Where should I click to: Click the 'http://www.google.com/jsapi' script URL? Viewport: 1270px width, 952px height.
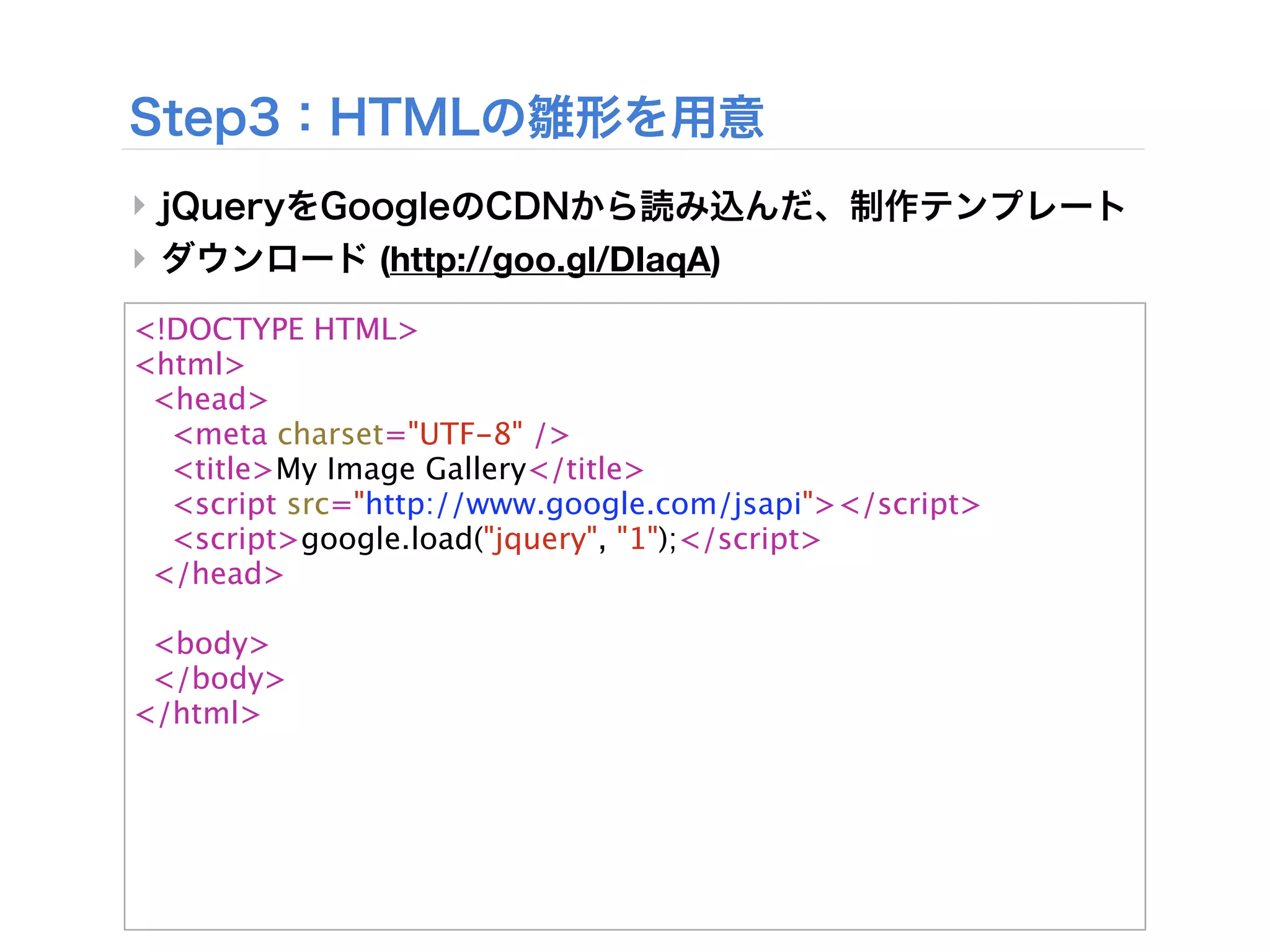pyautogui.click(x=584, y=505)
